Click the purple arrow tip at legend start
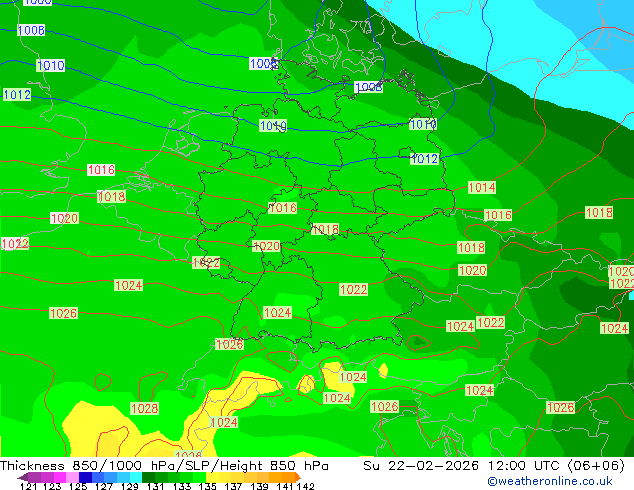Image resolution: width=634 pixels, height=490 pixels. [x=23, y=477]
